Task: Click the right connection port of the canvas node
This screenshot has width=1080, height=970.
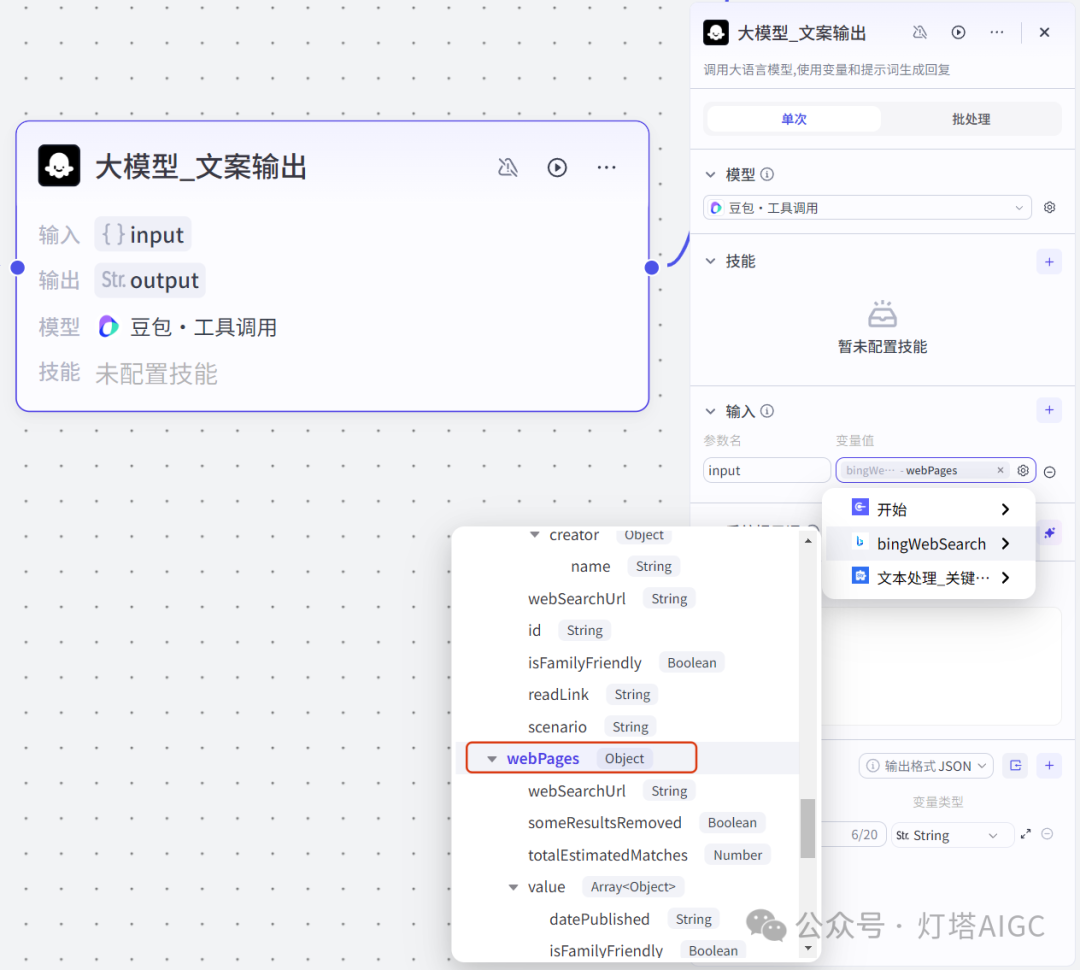Action: tap(652, 267)
